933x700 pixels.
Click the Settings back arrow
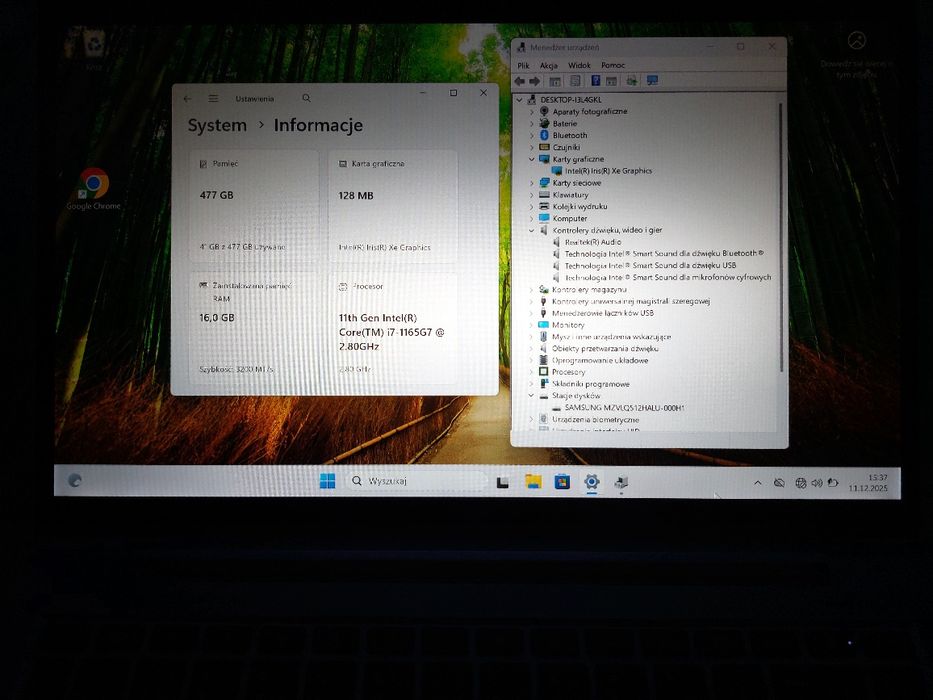187,99
